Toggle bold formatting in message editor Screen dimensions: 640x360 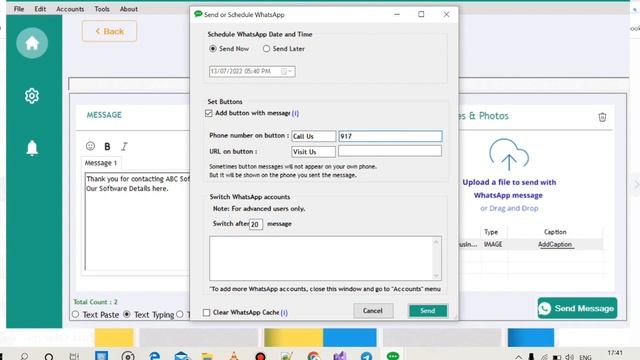(x=107, y=146)
